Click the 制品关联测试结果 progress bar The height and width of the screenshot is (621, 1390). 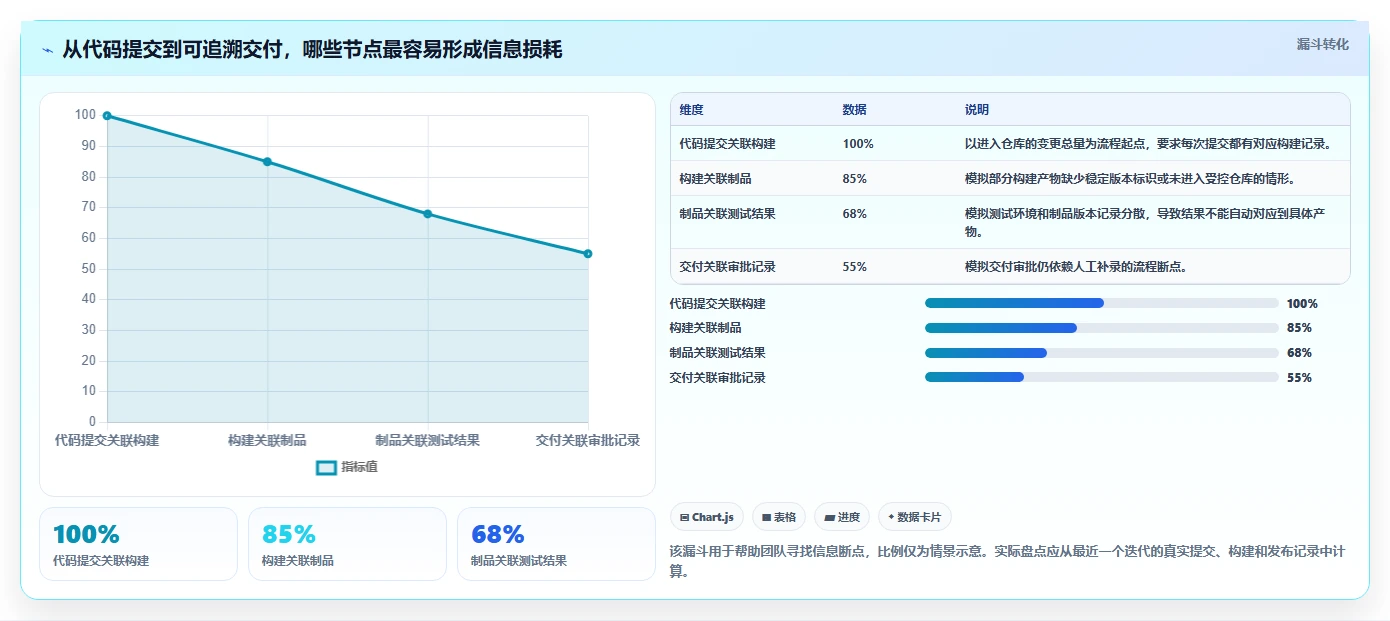tap(1101, 353)
